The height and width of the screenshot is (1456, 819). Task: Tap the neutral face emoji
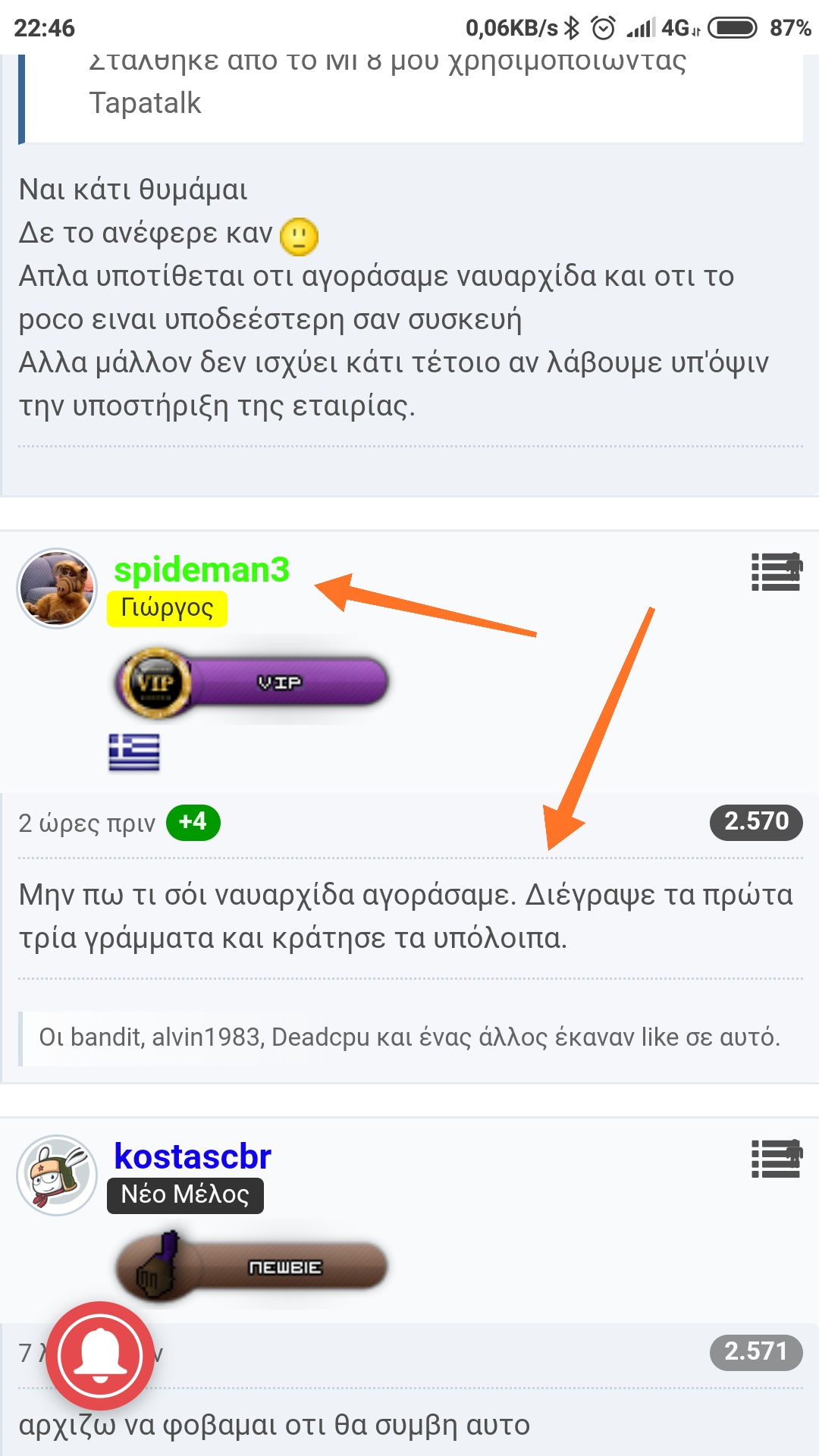pyautogui.click(x=299, y=236)
